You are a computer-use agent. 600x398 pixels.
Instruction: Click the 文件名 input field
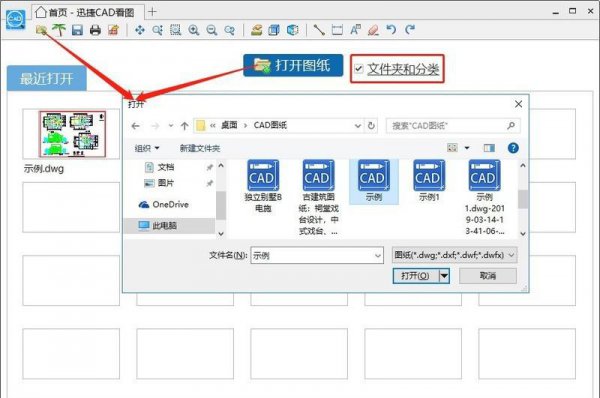point(317,256)
